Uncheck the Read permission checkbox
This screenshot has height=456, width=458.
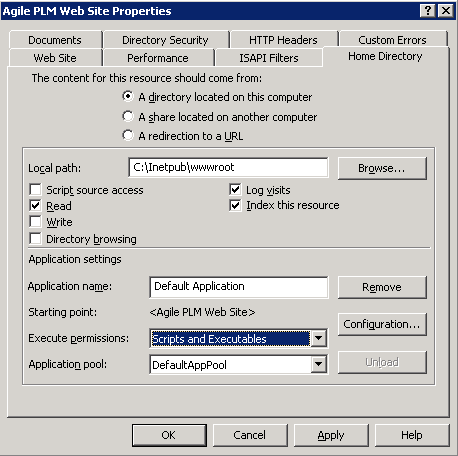click(x=35, y=206)
